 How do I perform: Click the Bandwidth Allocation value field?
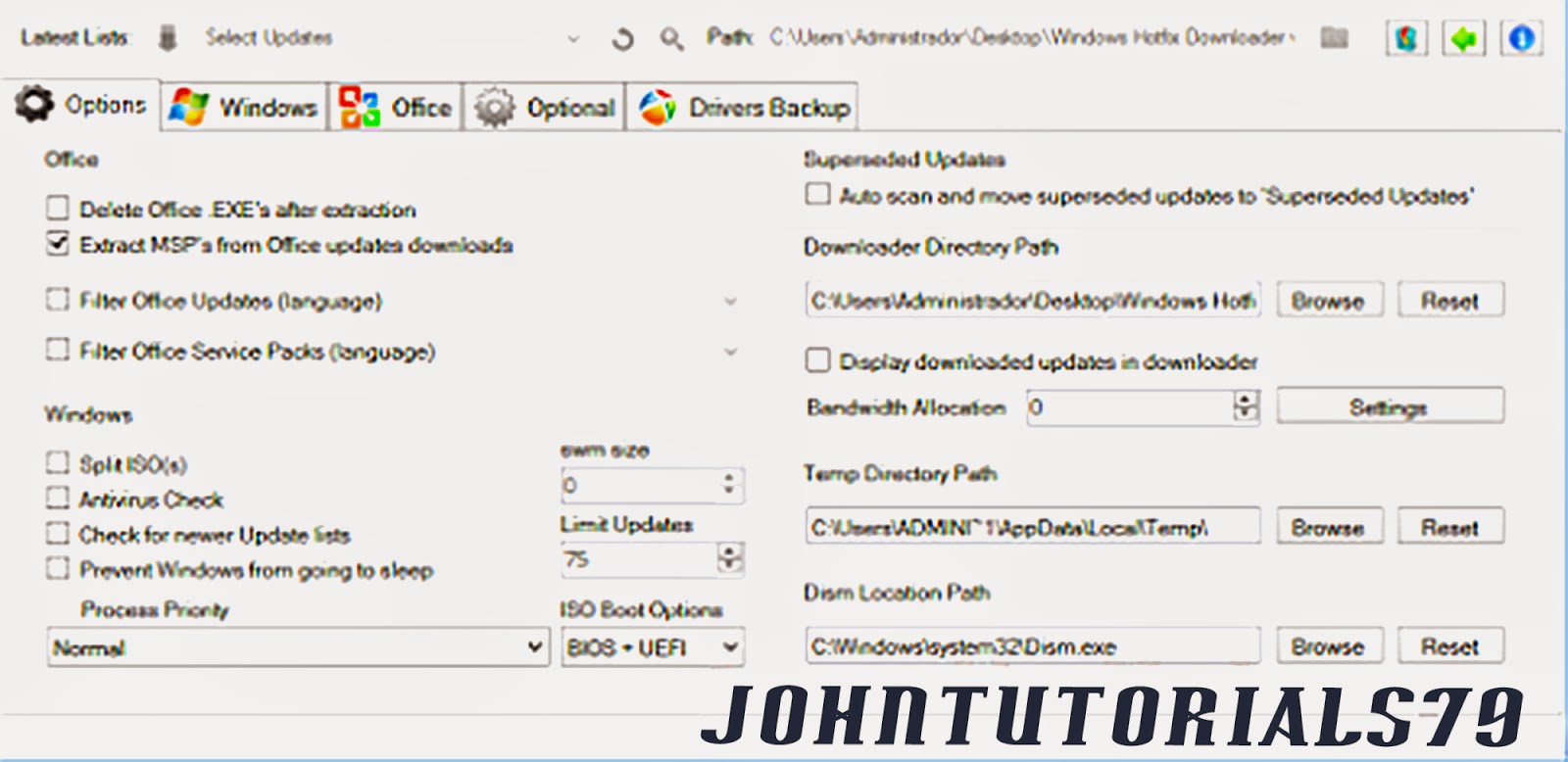[1130, 405]
